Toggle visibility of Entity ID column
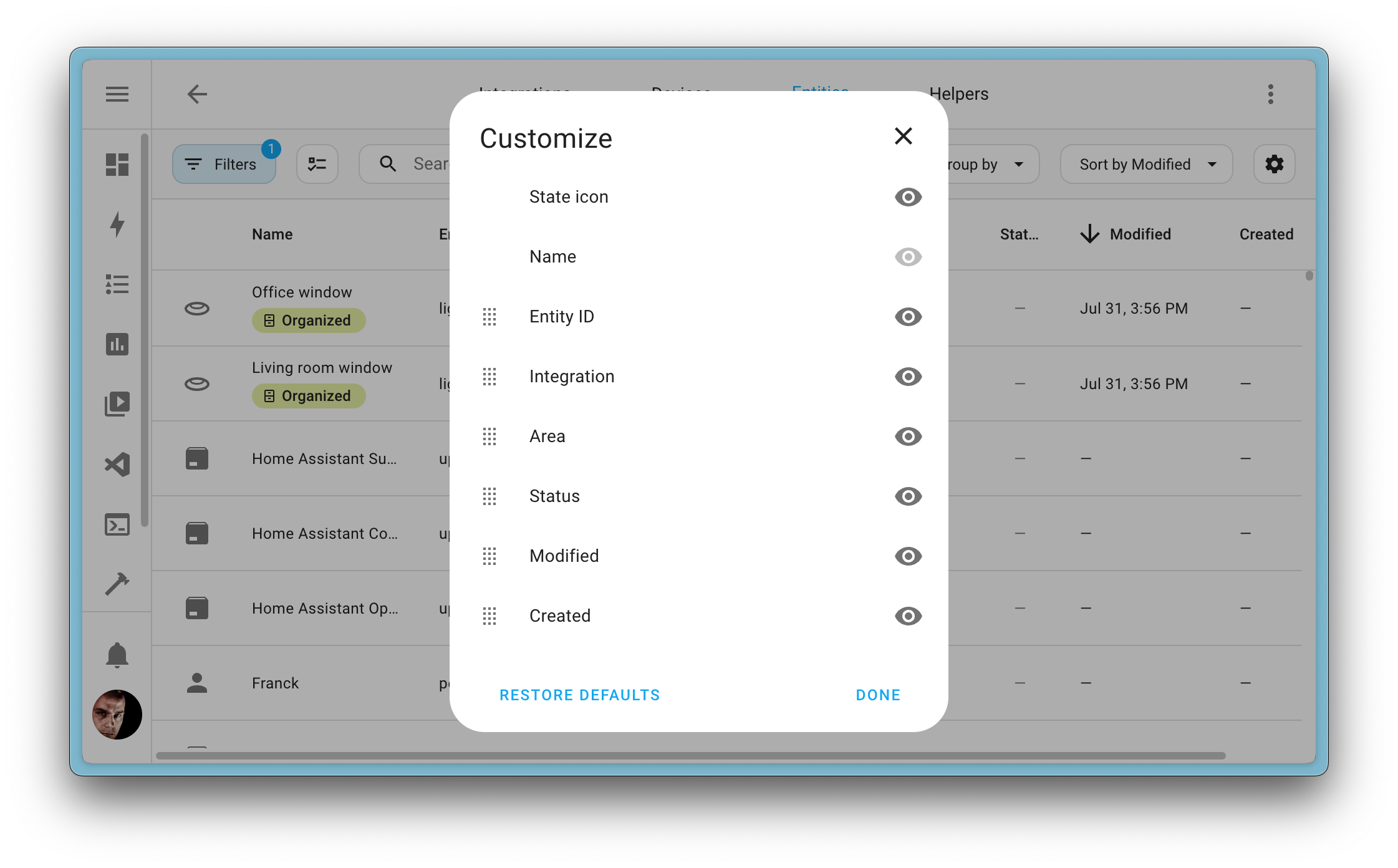The width and height of the screenshot is (1398, 868). tap(907, 316)
